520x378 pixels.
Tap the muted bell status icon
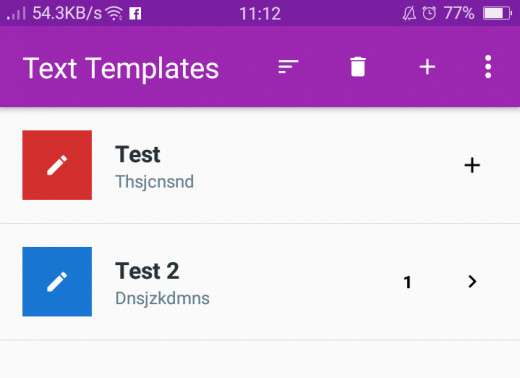(409, 14)
